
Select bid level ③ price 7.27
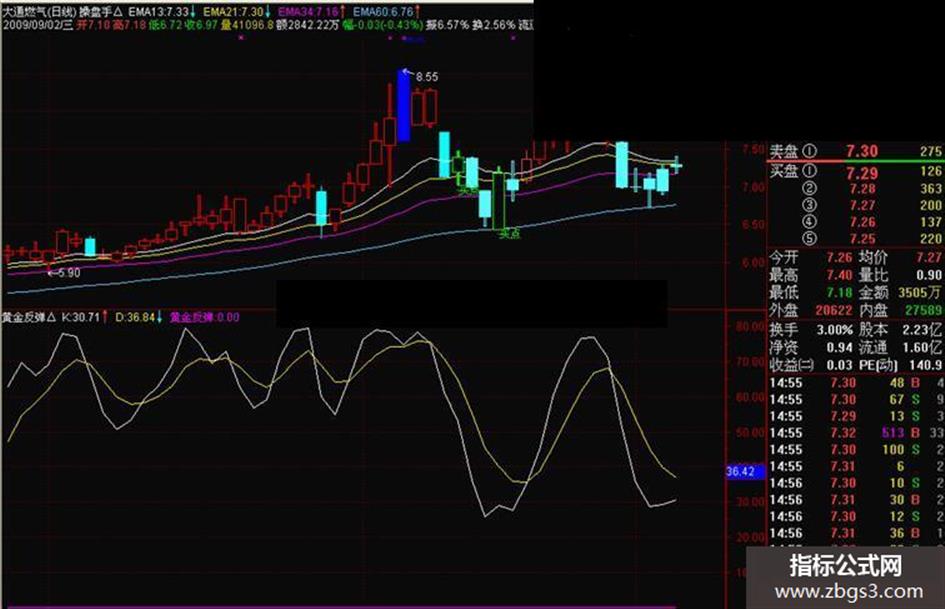(862, 206)
